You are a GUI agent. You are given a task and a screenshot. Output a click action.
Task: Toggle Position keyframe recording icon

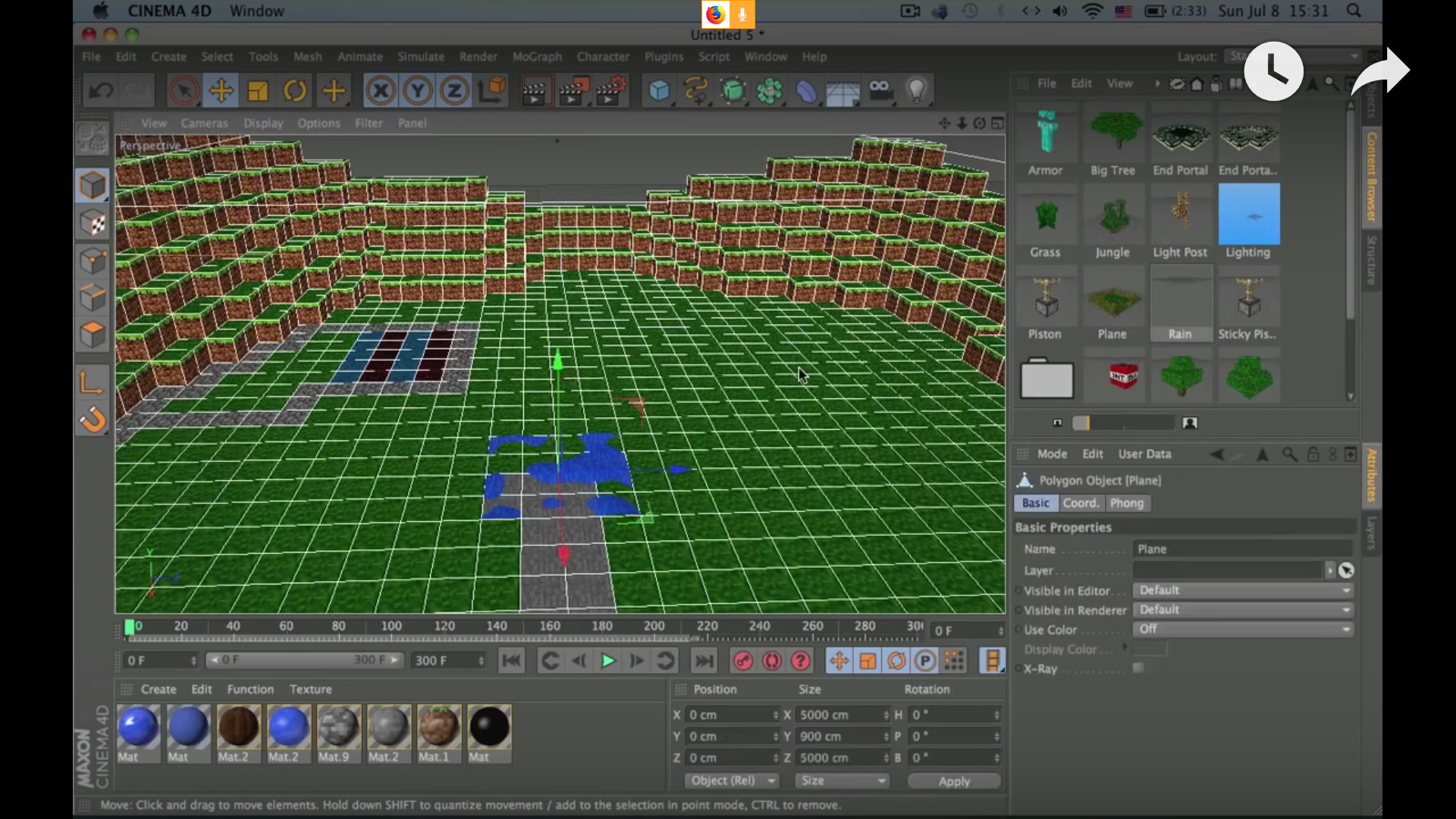pyautogui.click(x=839, y=661)
